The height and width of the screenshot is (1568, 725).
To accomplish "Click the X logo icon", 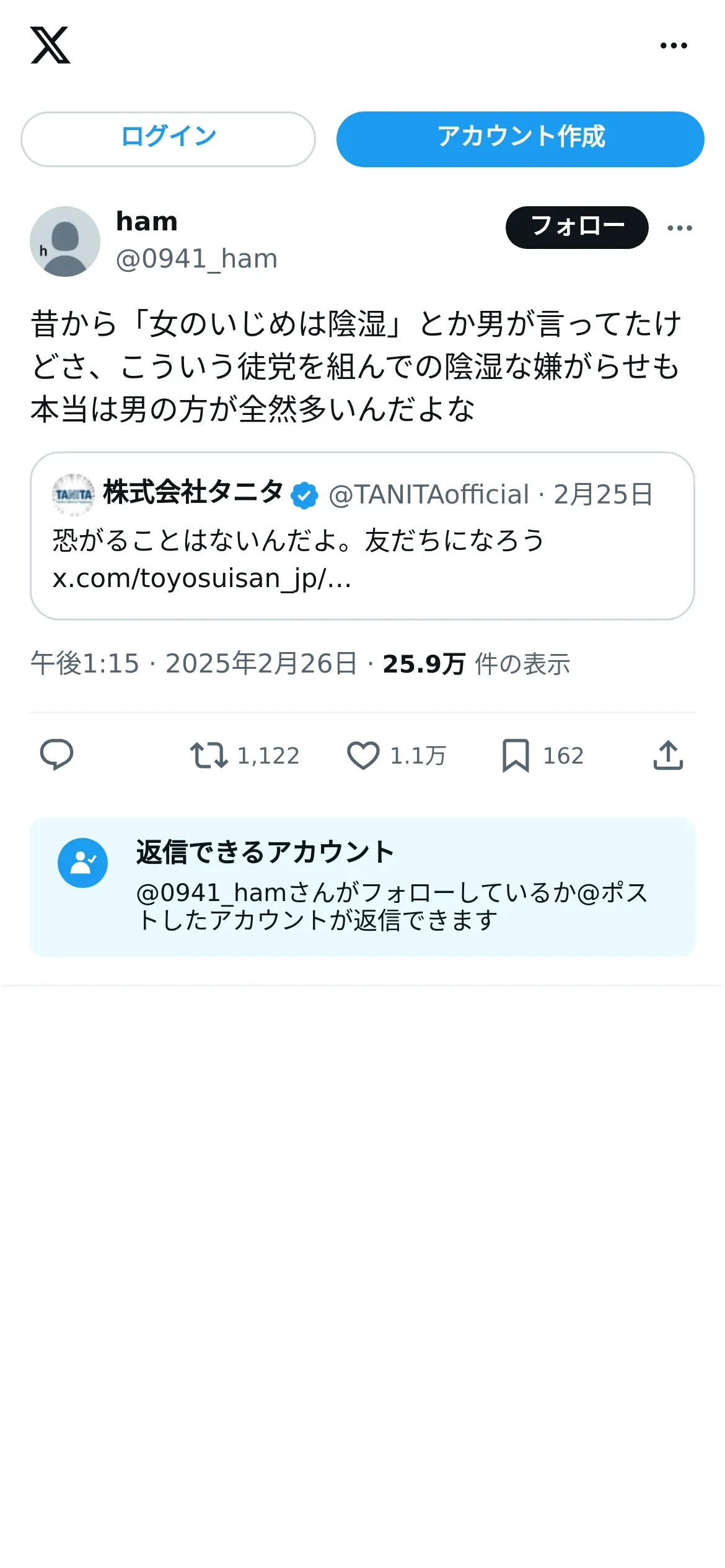I will (50, 45).
